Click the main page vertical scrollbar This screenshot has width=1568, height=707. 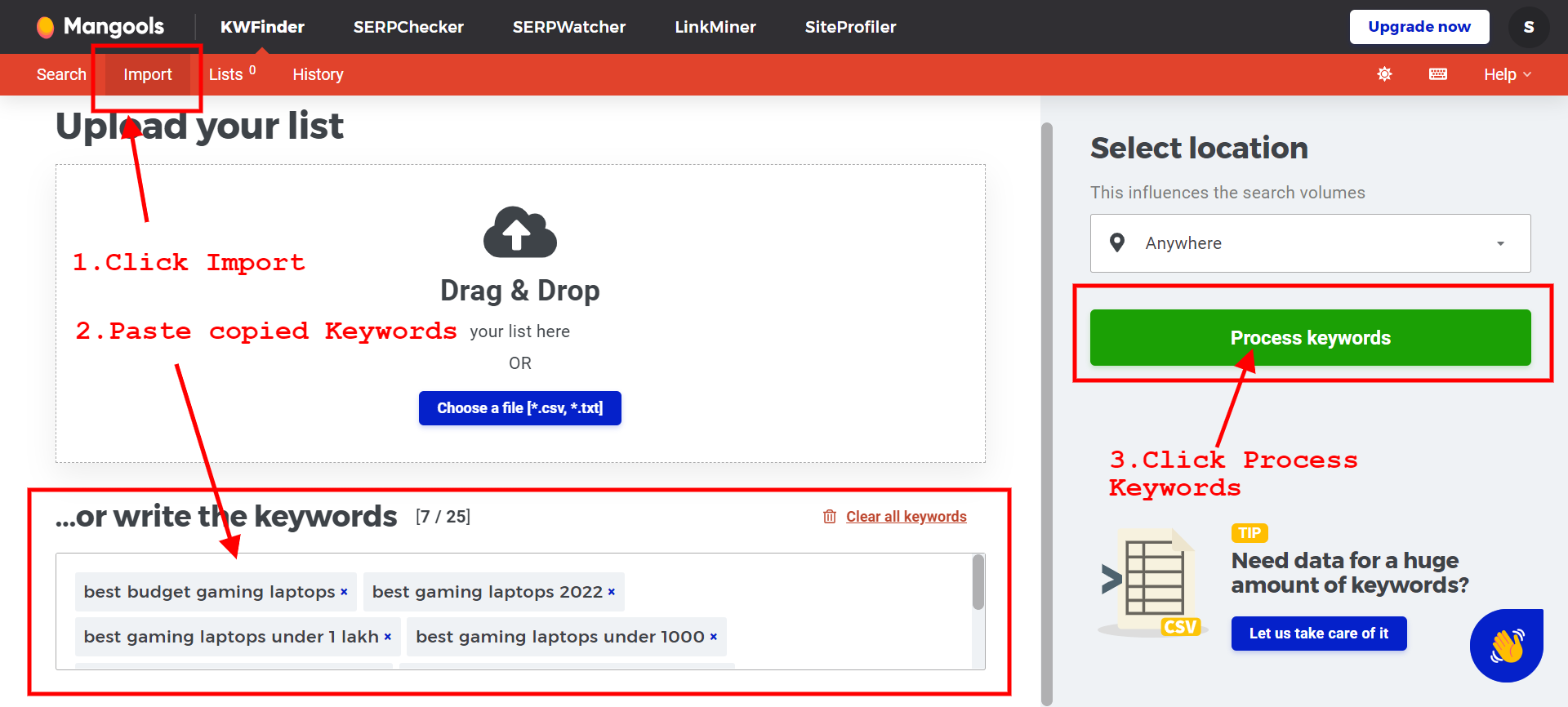coord(1047,412)
